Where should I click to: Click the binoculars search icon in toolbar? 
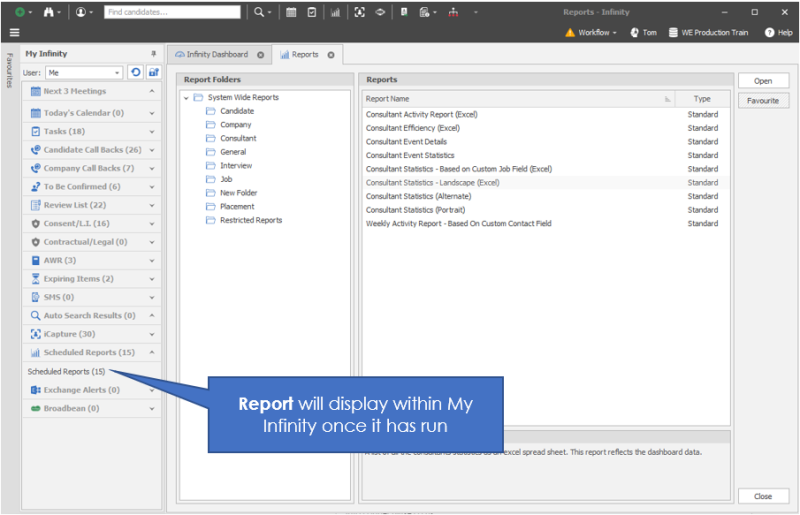[48, 12]
